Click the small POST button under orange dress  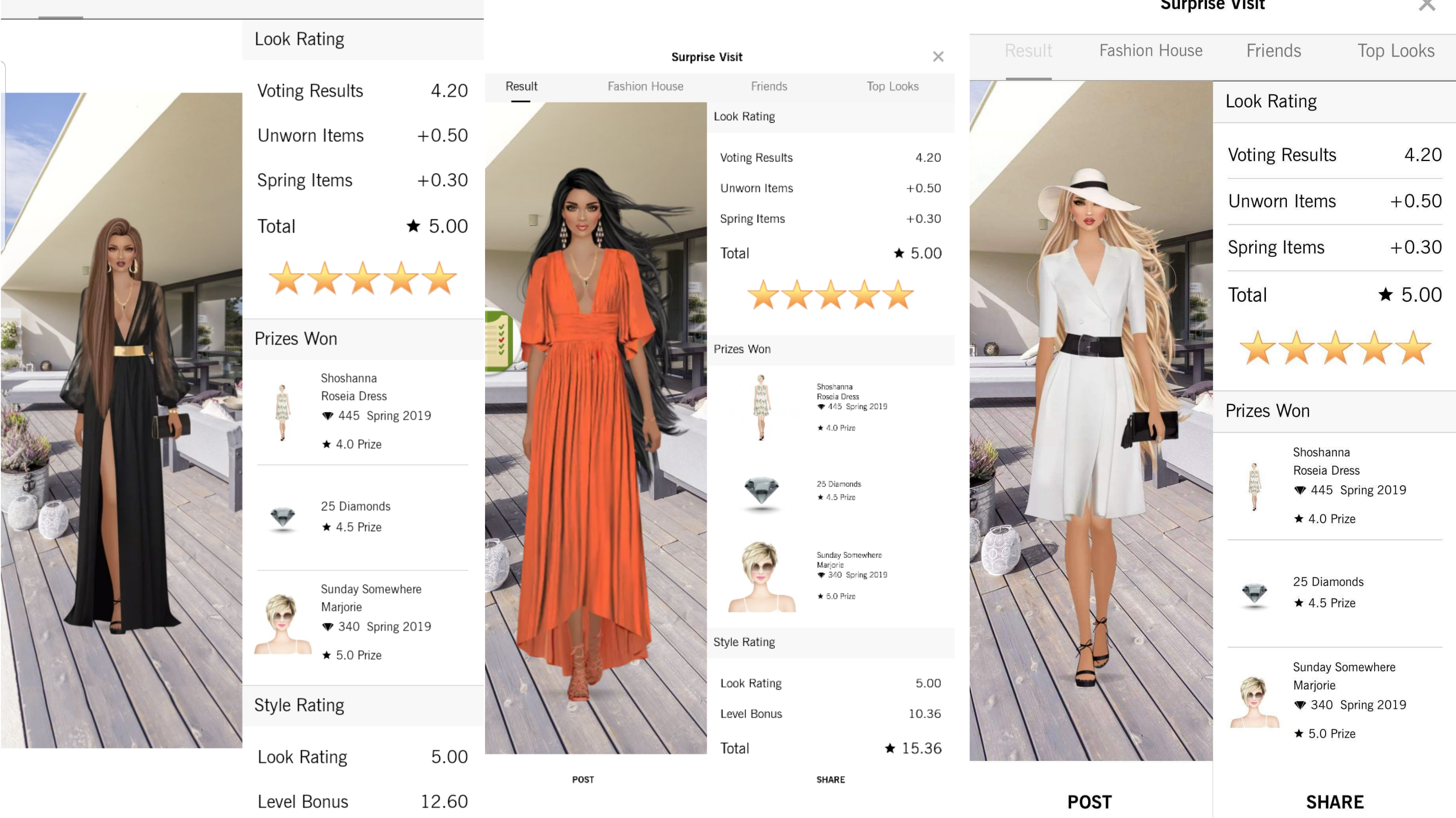[x=583, y=780]
